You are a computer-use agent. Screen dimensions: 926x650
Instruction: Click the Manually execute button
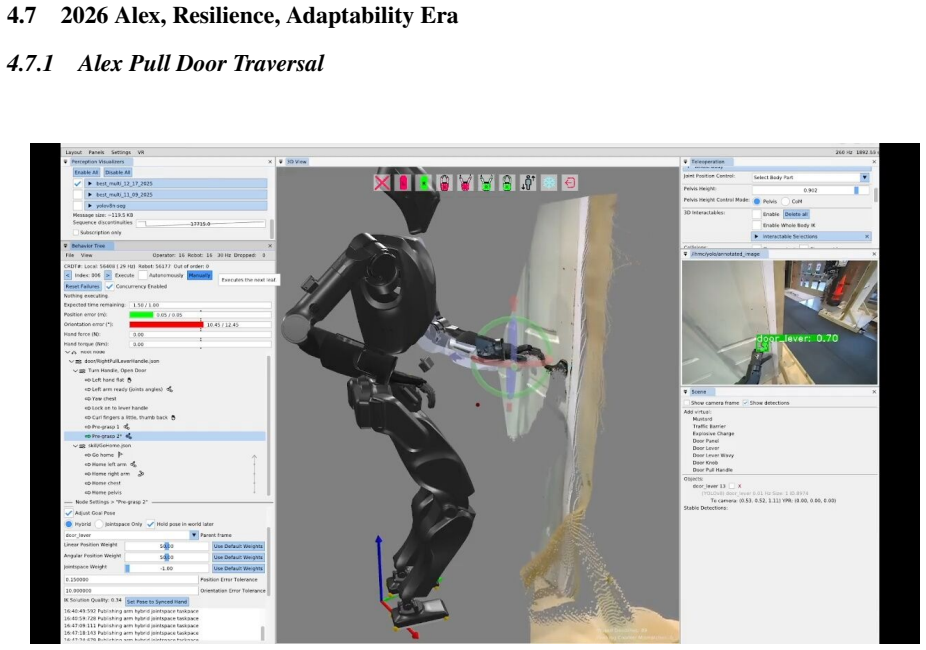click(200, 275)
